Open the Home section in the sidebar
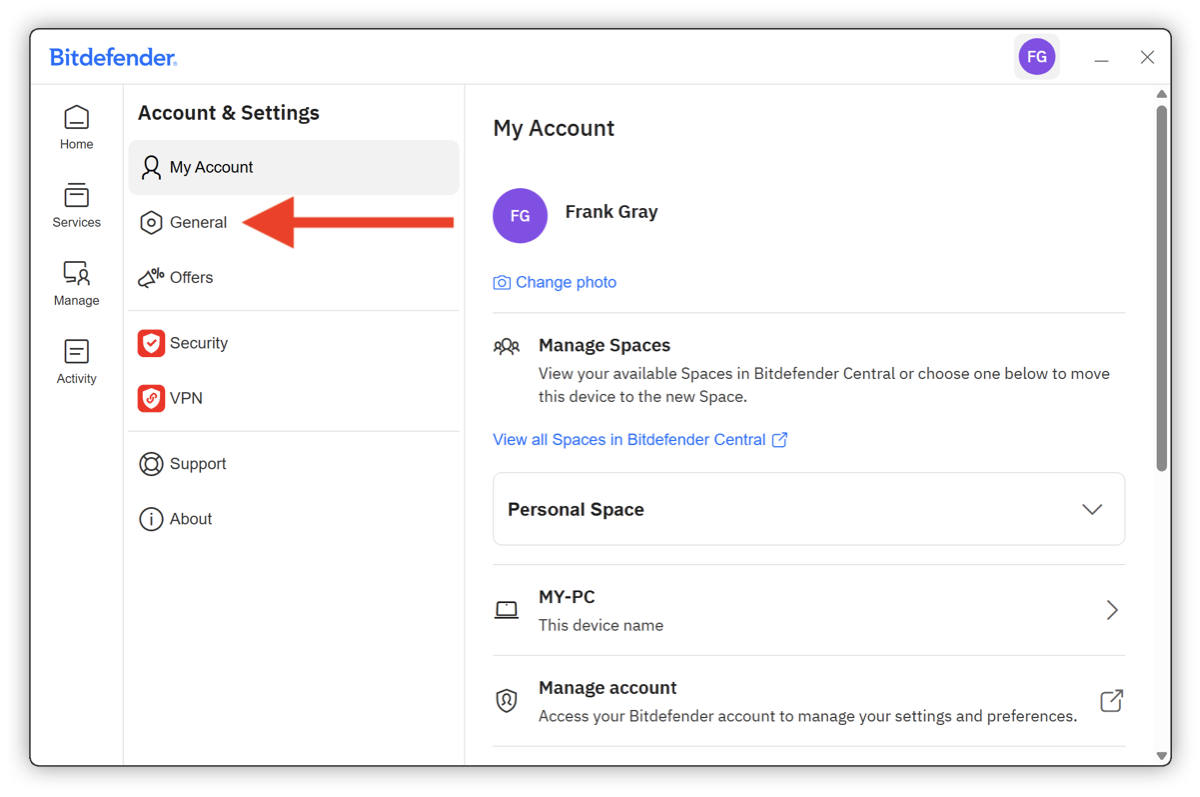Image resolution: width=1200 pixels, height=797 pixels. tap(76, 128)
